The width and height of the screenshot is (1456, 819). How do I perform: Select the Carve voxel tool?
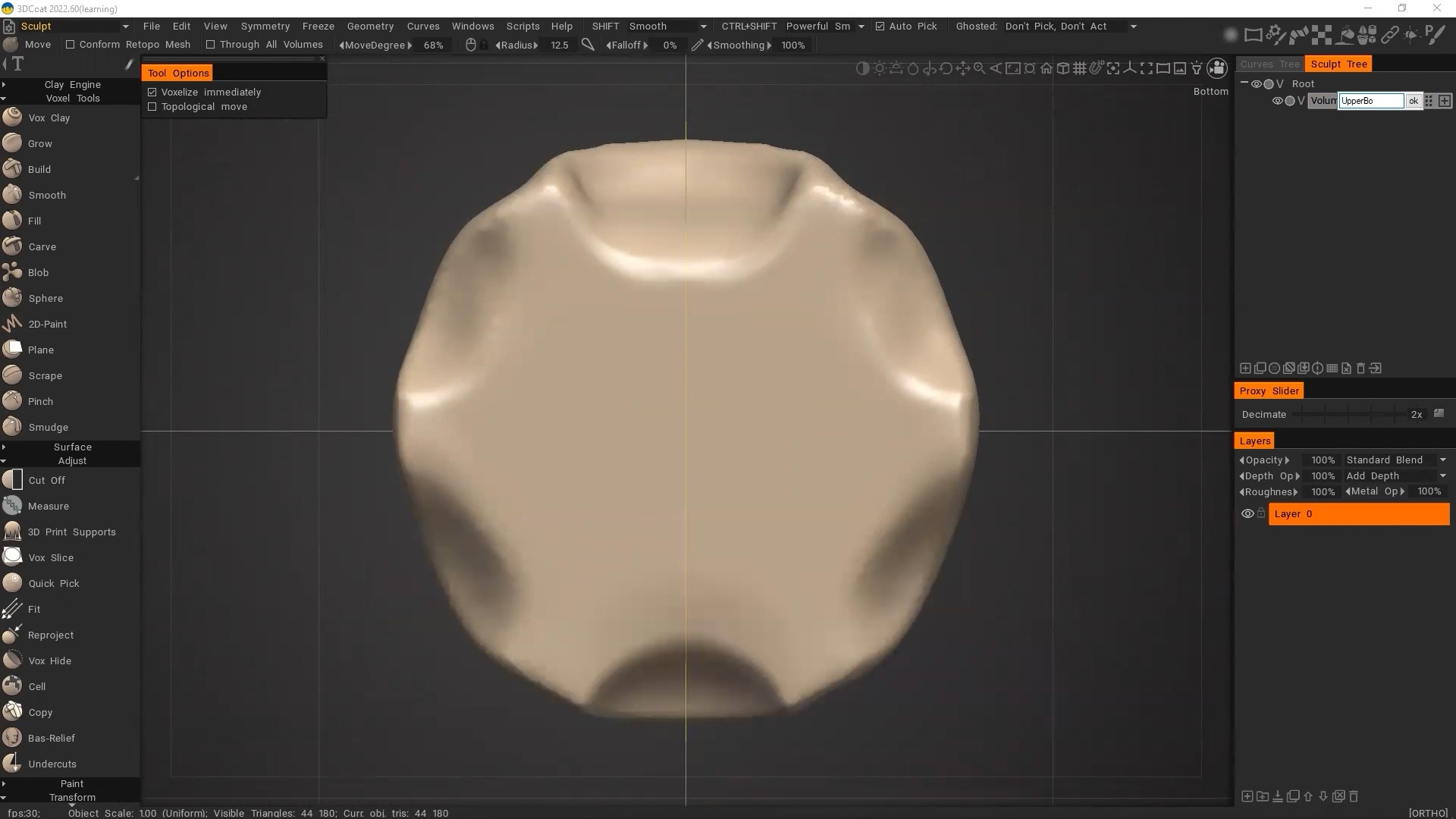[42, 246]
